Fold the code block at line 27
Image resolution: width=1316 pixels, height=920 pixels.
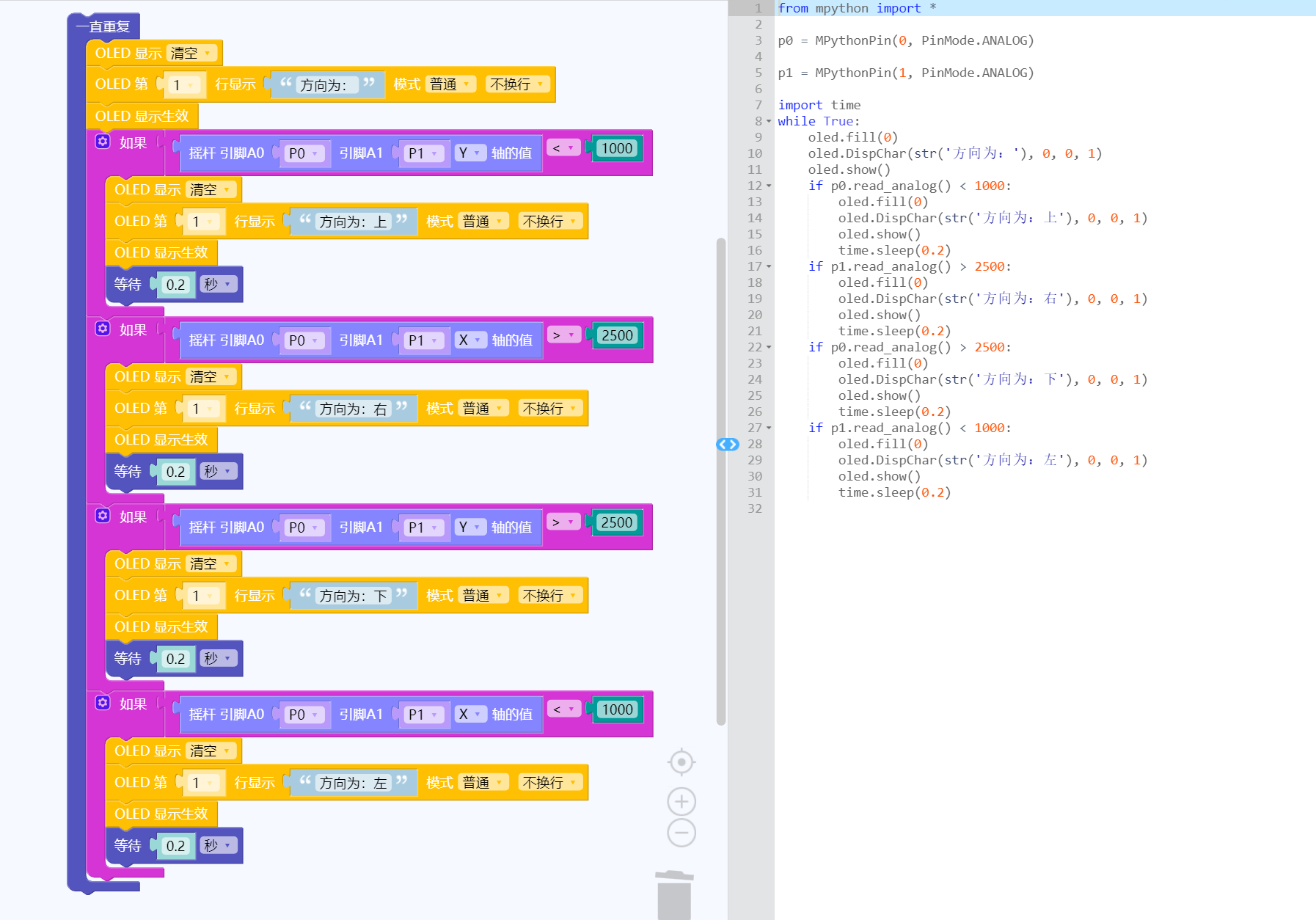[x=769, y=428]
